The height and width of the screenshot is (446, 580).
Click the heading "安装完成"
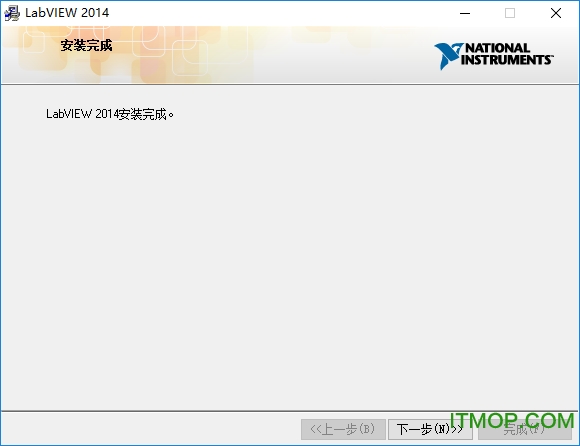(86, 45)
